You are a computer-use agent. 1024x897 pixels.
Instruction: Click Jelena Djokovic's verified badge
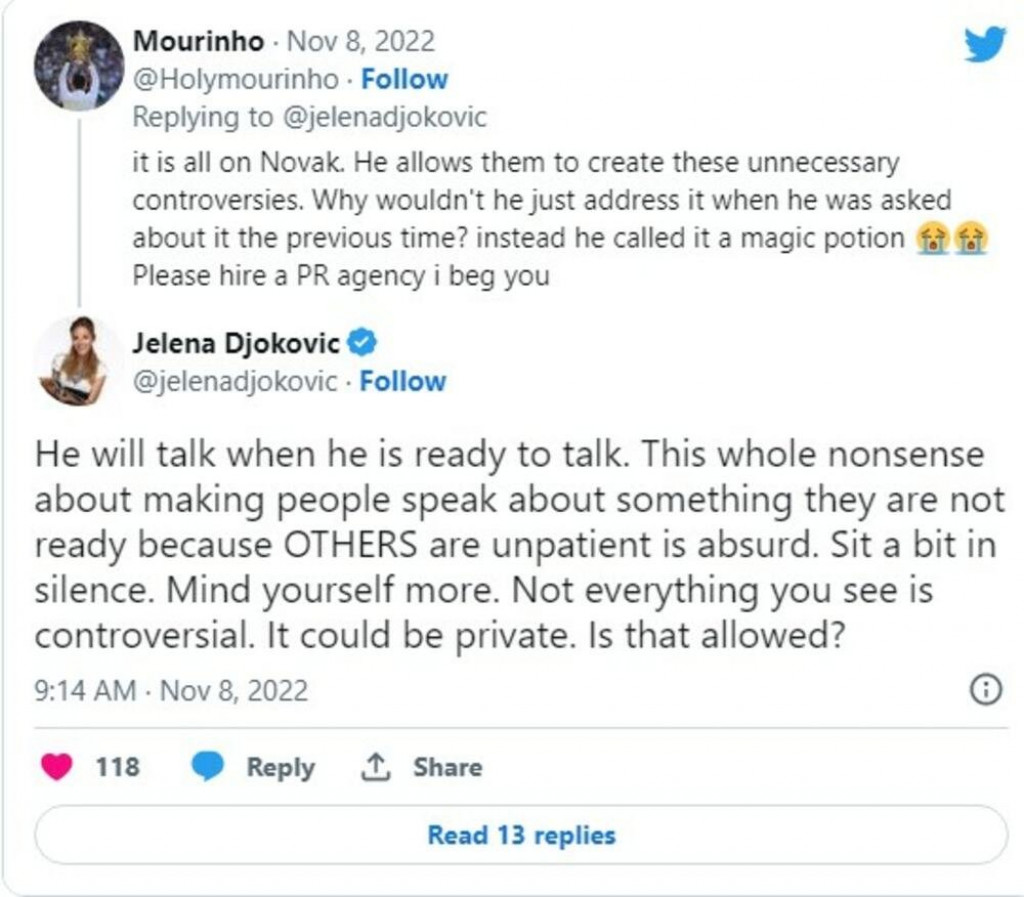[x=362, y=344]
